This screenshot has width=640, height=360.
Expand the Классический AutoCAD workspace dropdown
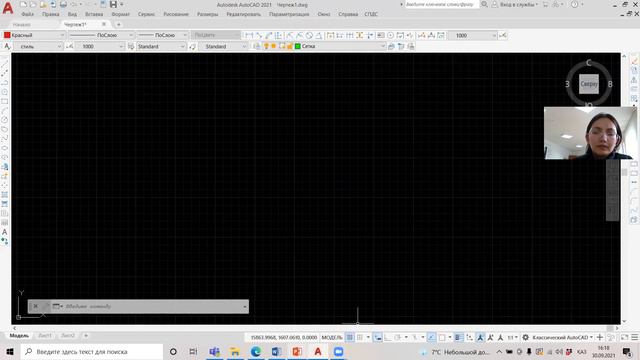click(591, 338)
